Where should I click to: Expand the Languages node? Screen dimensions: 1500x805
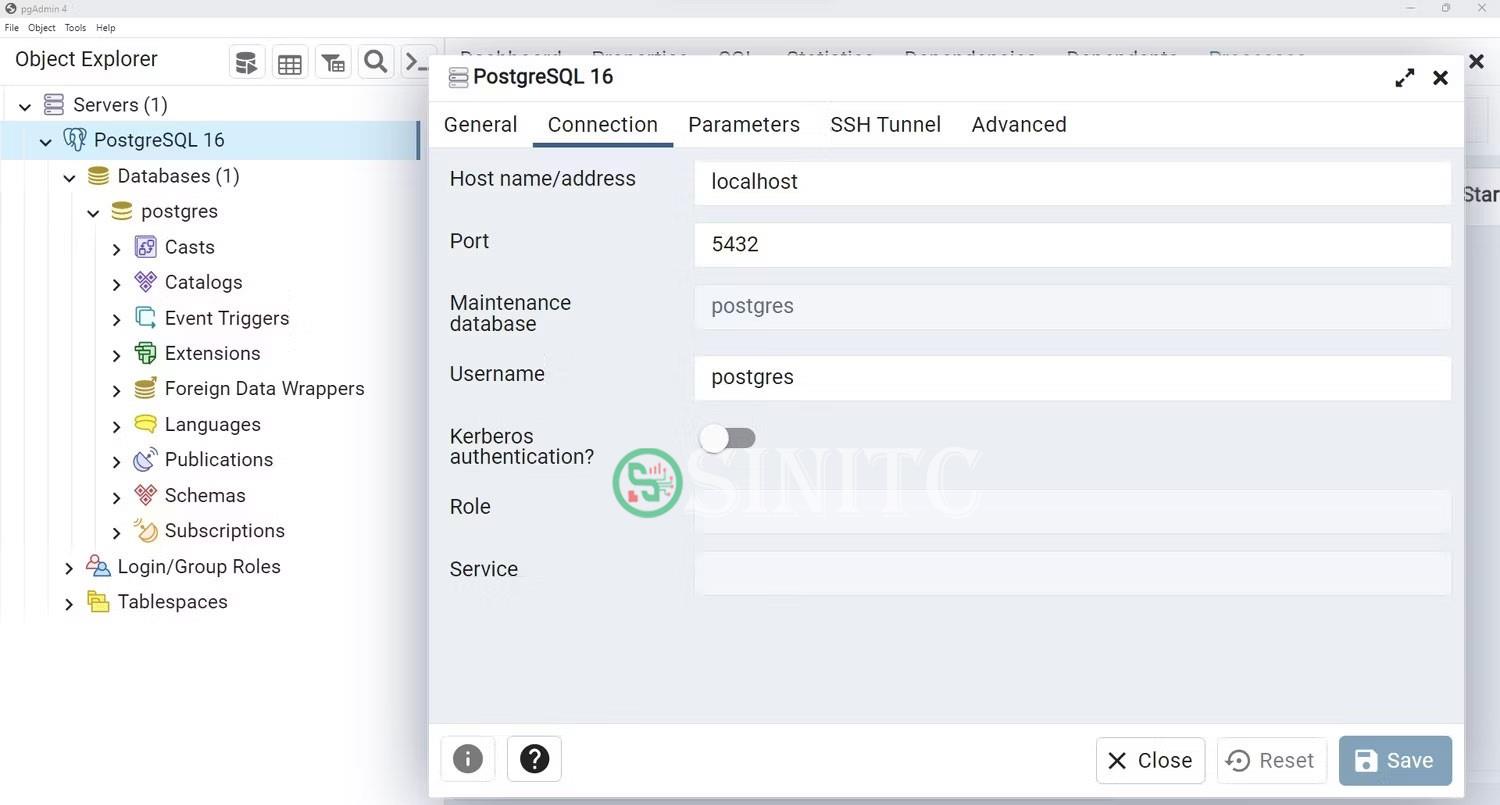117,426
